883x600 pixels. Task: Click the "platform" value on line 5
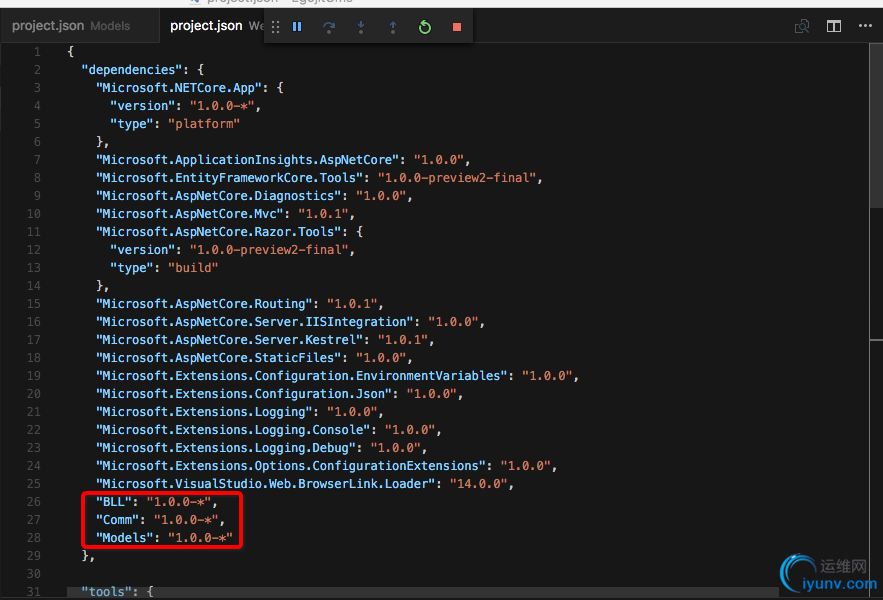tap(204, 124)
